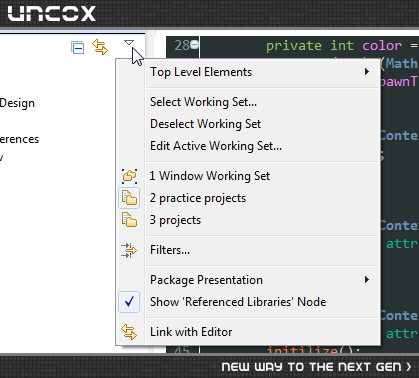Open the Filters... dialog entry
The width and height of the screenshot is (419, 378).
pyautogui.click(x=170, y=250)
